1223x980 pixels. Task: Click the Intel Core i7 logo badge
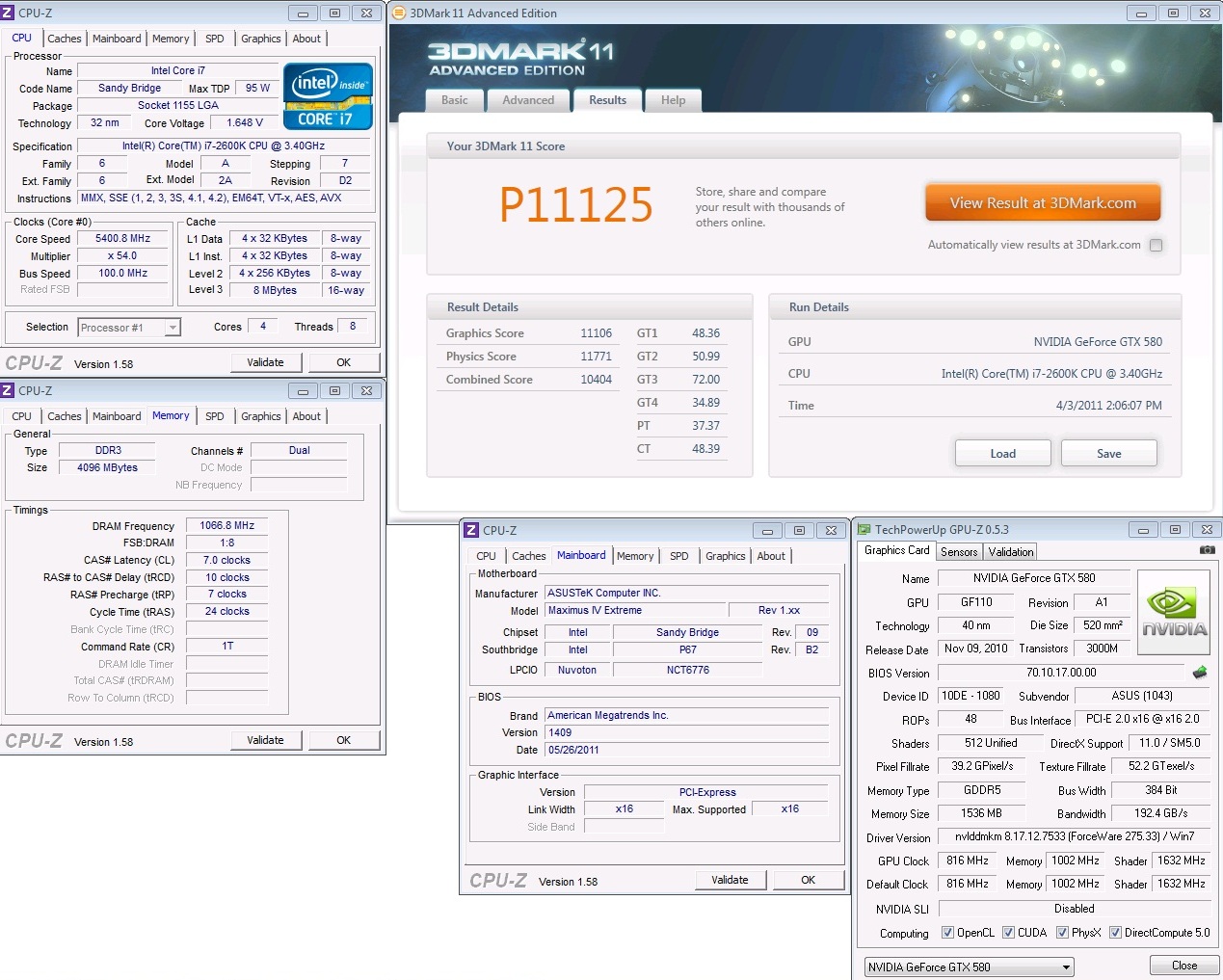pyautogui.click(x=328, y=95)
